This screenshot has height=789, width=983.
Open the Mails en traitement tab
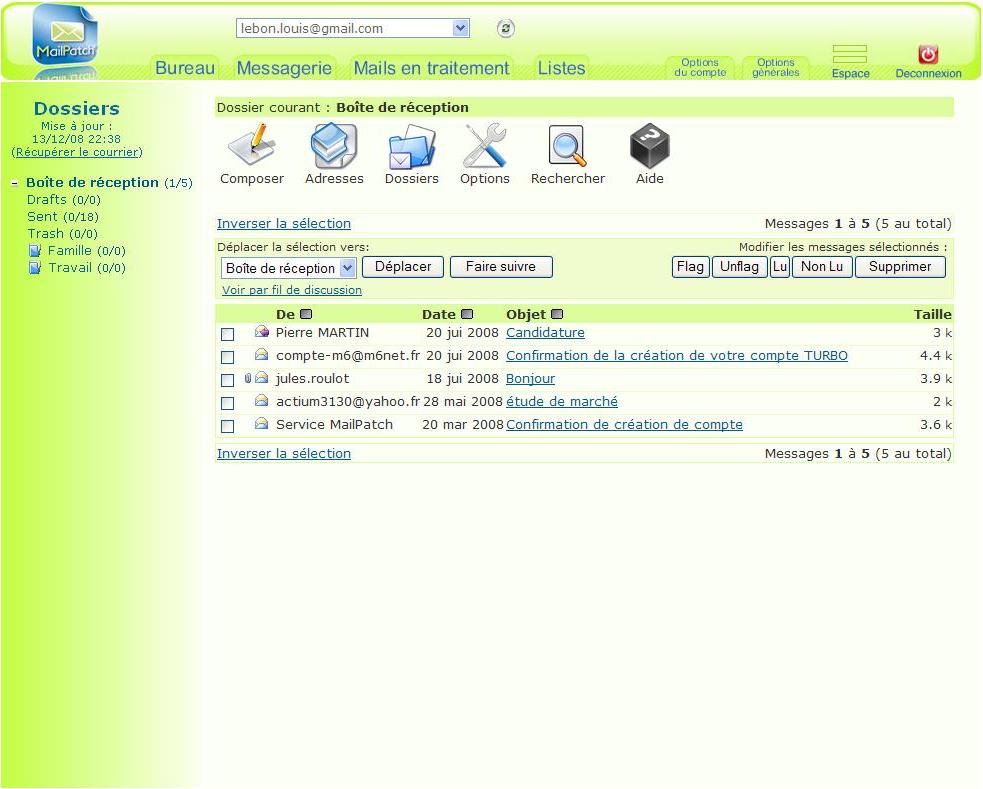[x=431, y=68]
